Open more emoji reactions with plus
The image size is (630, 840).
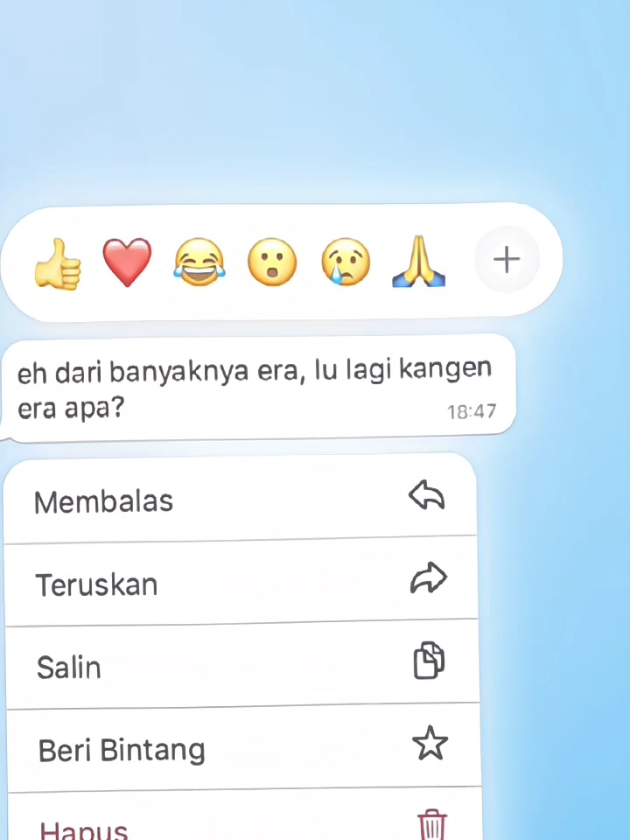tap(506, 260)
